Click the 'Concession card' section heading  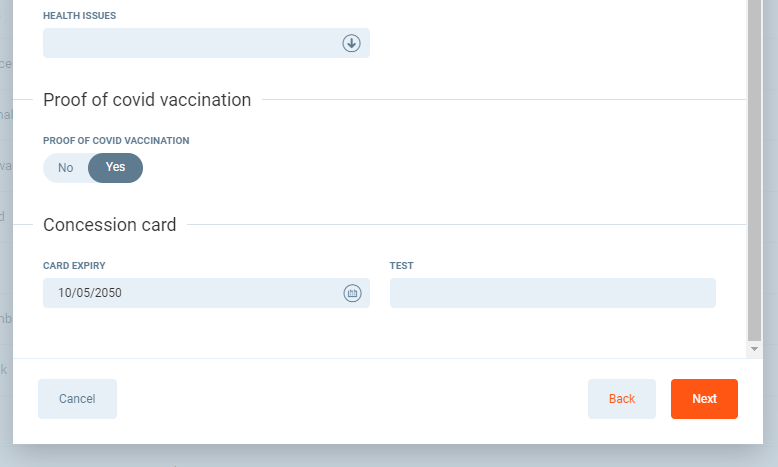(110, 225)
